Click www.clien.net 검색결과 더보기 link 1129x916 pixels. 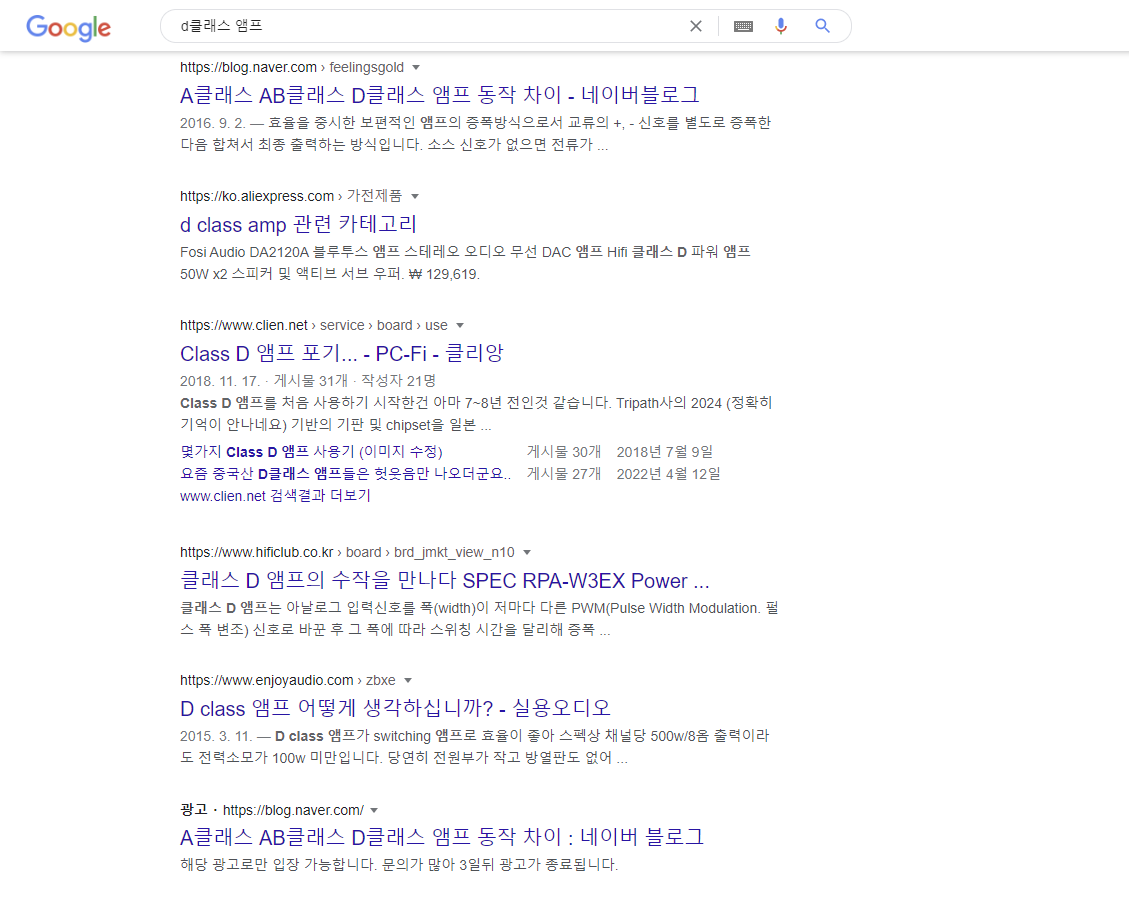(x=275, y=496)
